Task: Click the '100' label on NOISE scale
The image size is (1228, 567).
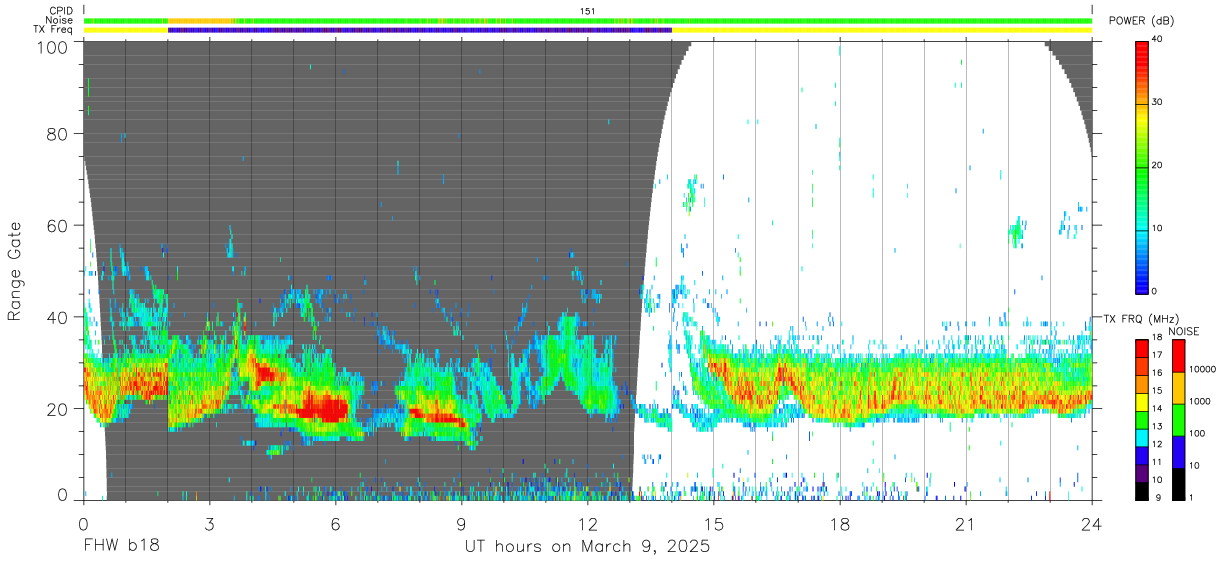Action: pos(1197,433)
